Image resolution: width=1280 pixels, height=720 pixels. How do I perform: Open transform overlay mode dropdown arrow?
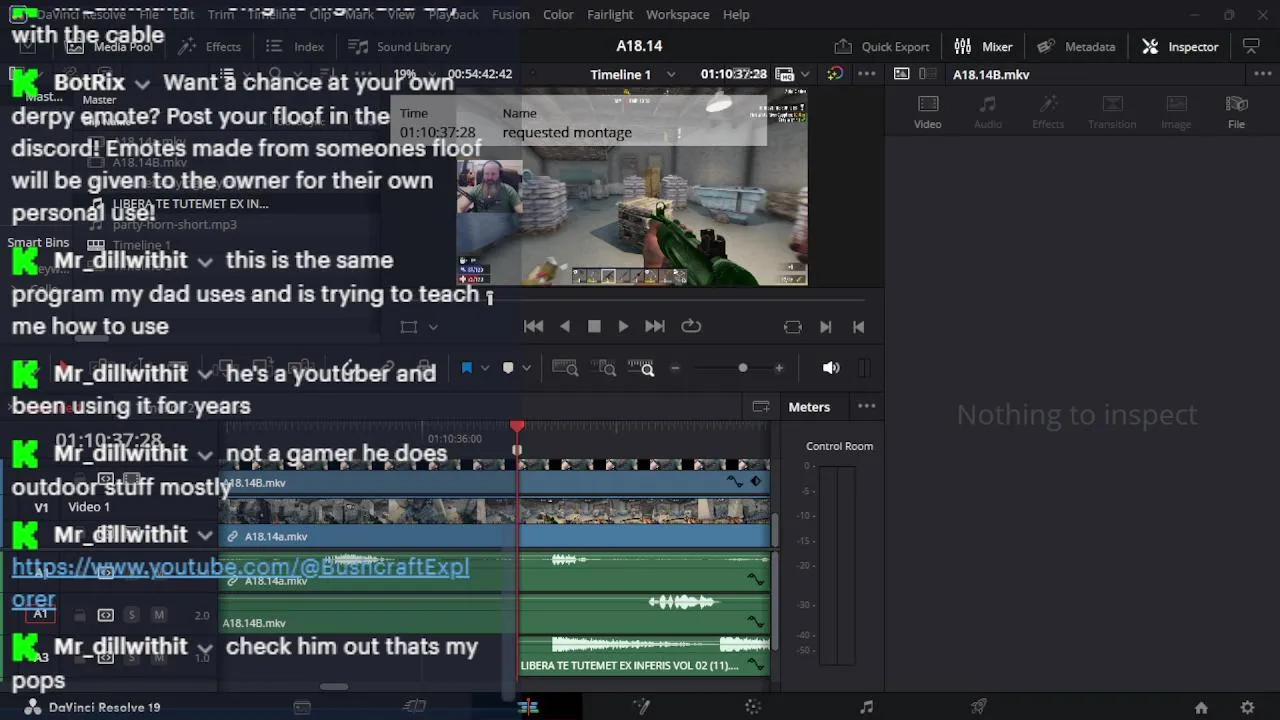(x=433, y=327)
